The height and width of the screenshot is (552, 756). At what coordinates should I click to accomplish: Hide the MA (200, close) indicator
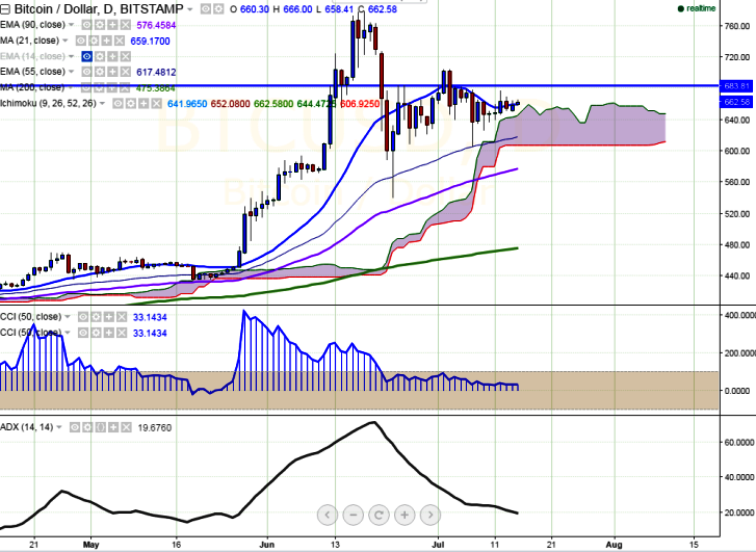(x=87, y=88)
